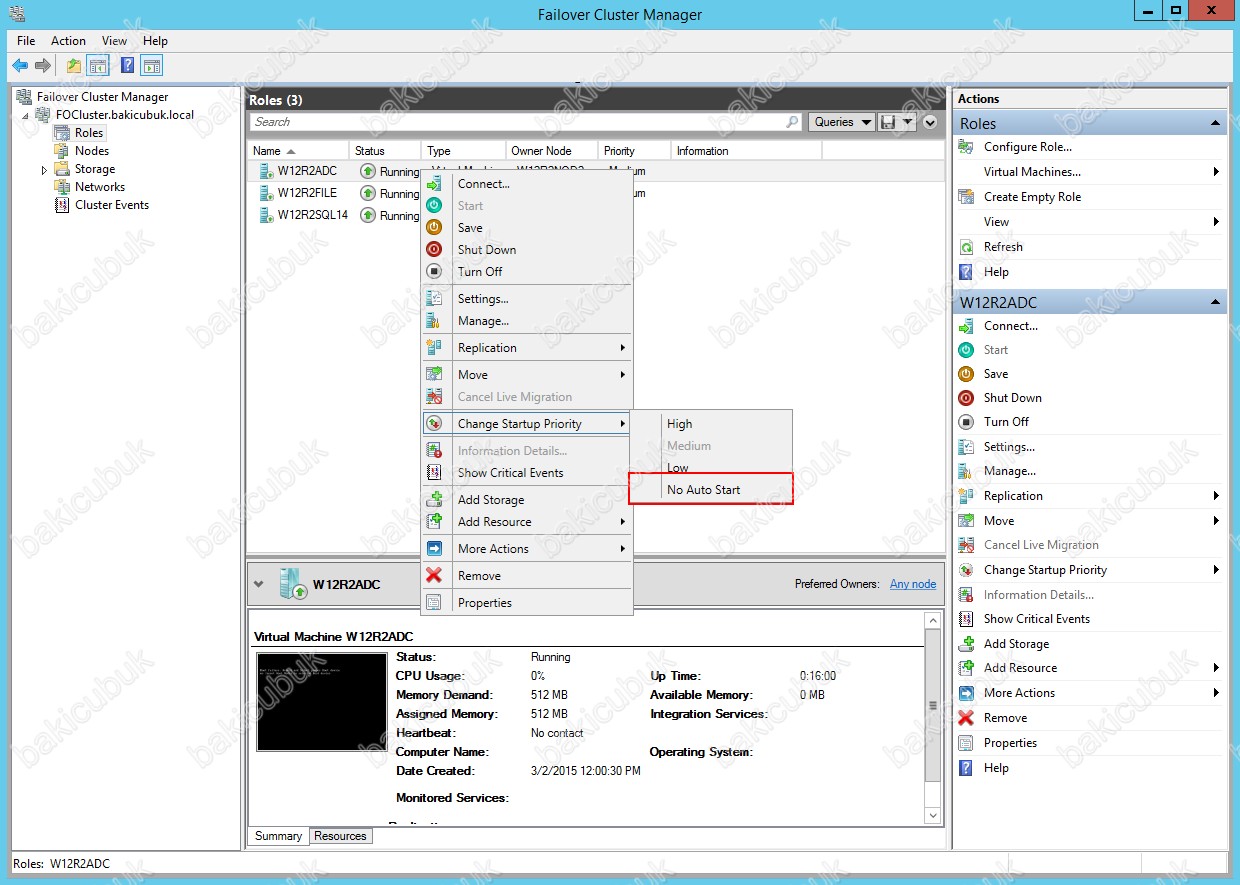Click the Forward arrow in the toolbar
The image size is (1240, 885).
click(43, 66)
